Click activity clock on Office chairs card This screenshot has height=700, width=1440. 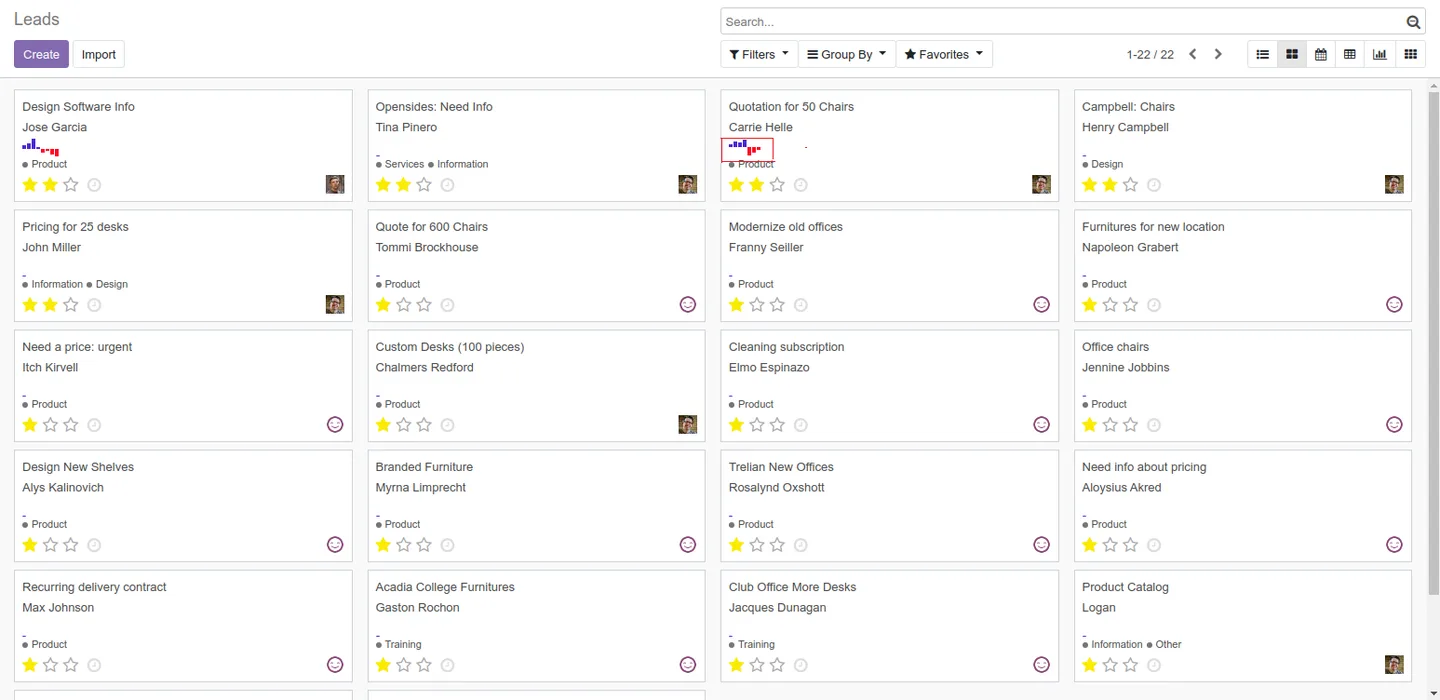pos(1153,425)
